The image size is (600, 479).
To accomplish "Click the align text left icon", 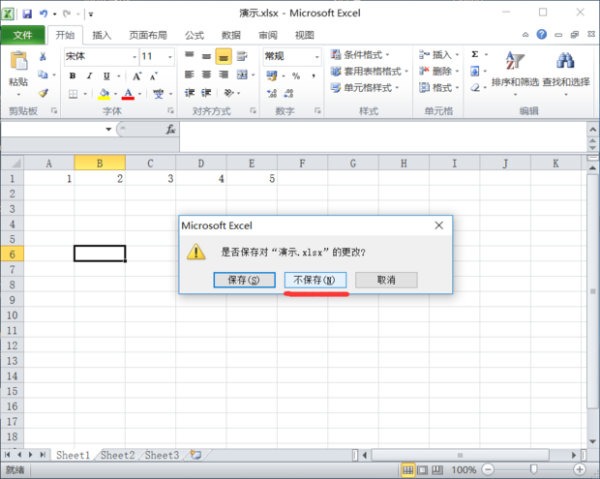I will pos(189,74).
